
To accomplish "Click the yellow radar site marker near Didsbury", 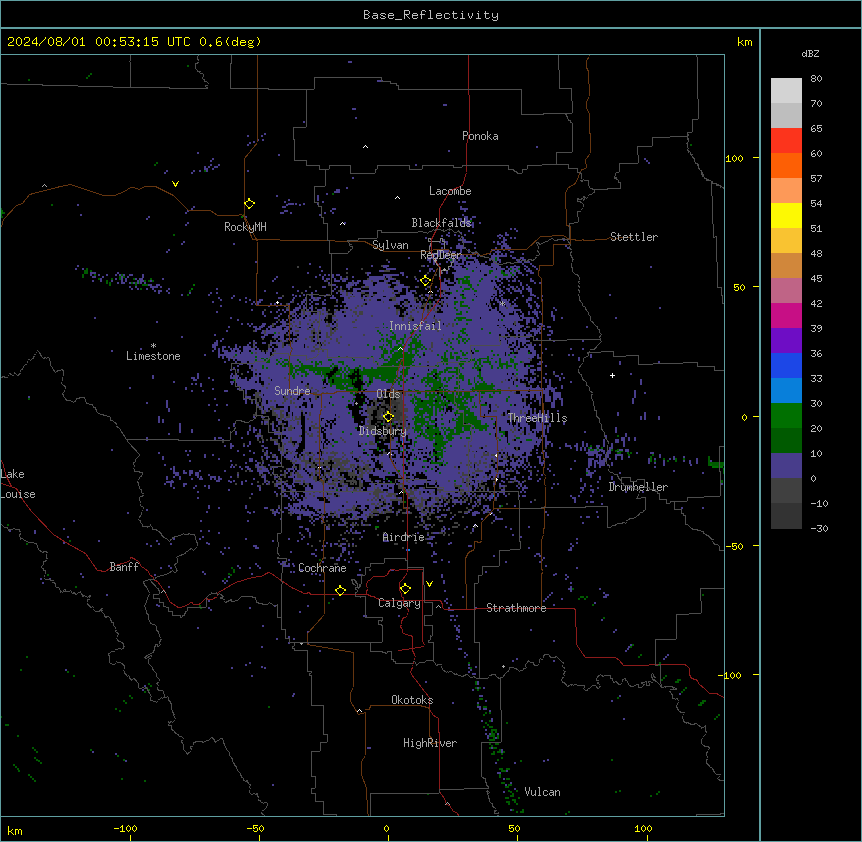I will [388, 417].
